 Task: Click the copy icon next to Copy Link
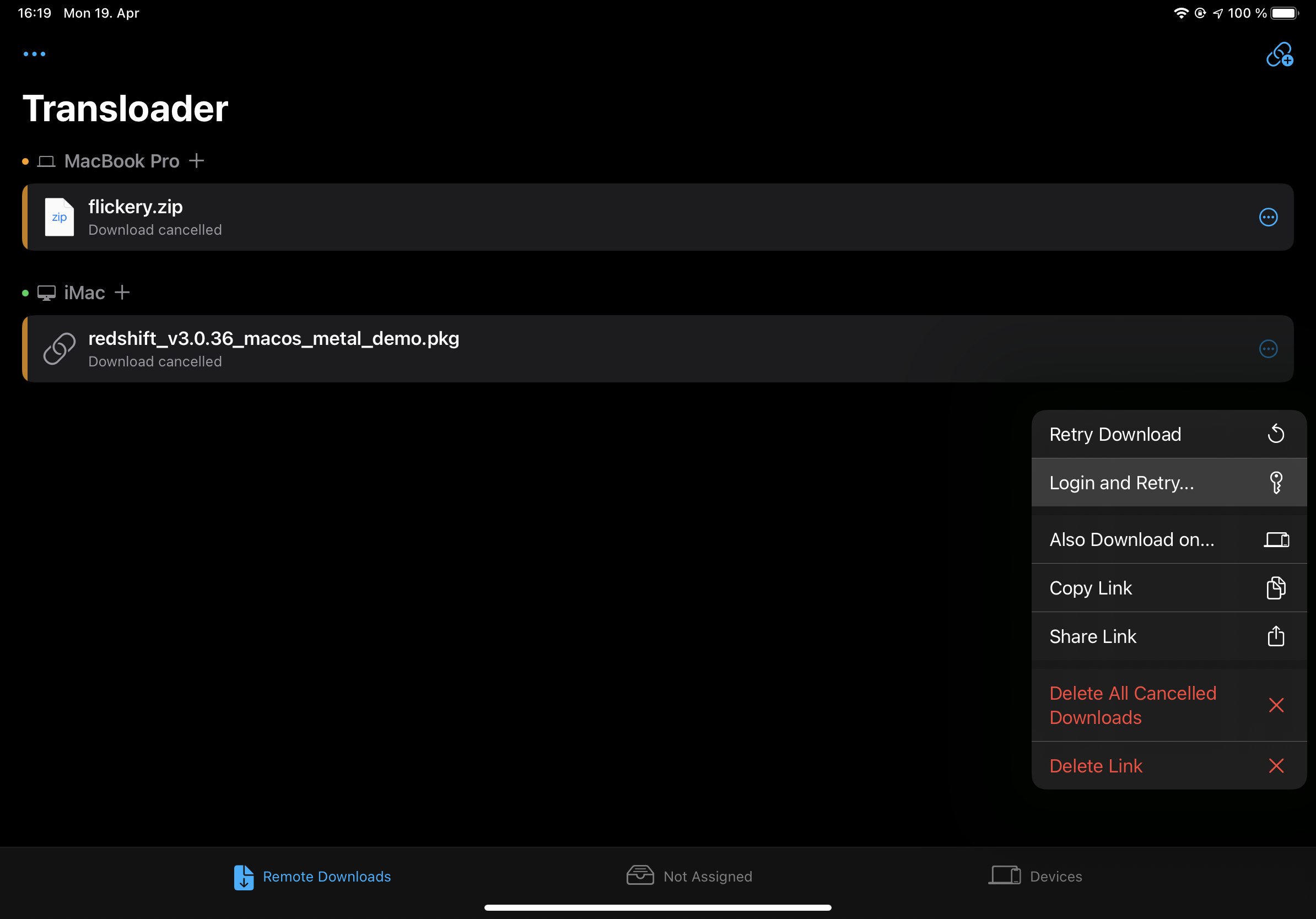pyautogui.click(x=1275, y=588)
